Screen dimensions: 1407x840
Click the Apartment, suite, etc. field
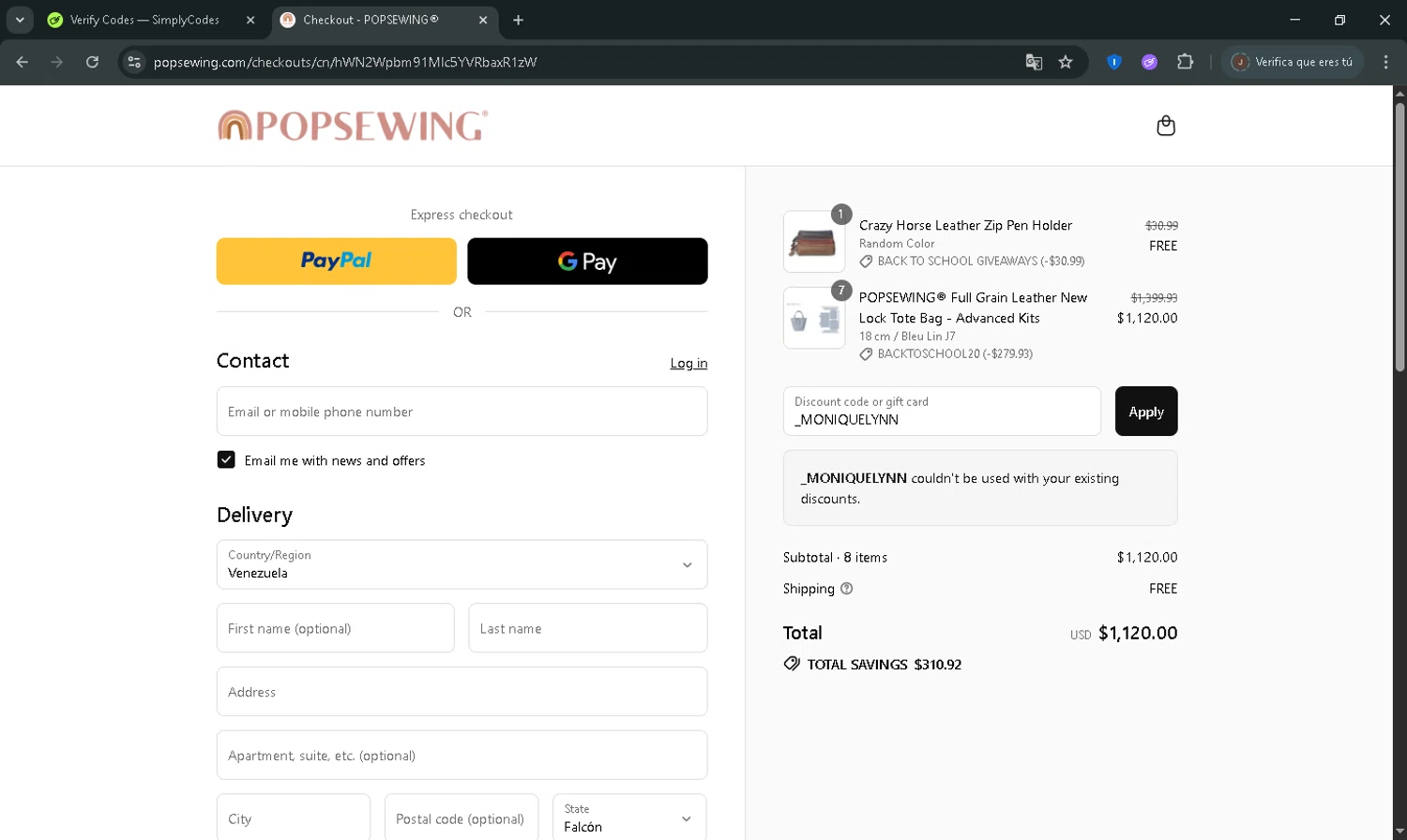coord(461,756)
